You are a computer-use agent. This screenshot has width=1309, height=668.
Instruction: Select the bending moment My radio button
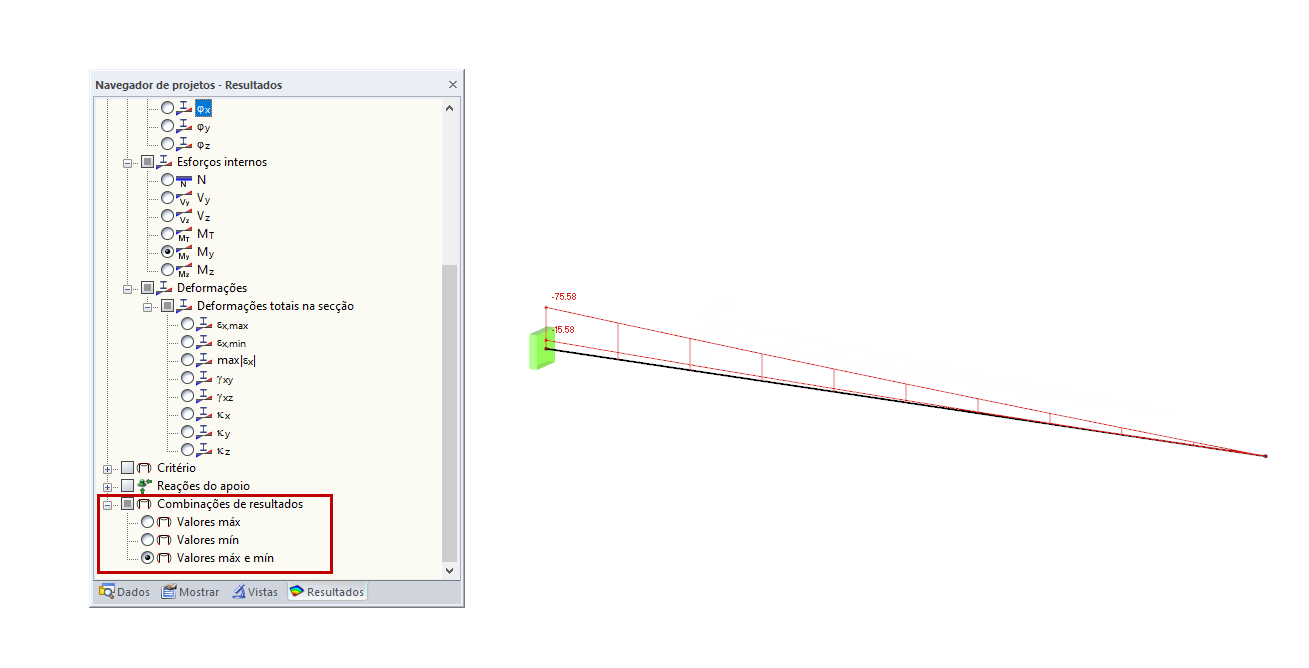tap(167, 252)
